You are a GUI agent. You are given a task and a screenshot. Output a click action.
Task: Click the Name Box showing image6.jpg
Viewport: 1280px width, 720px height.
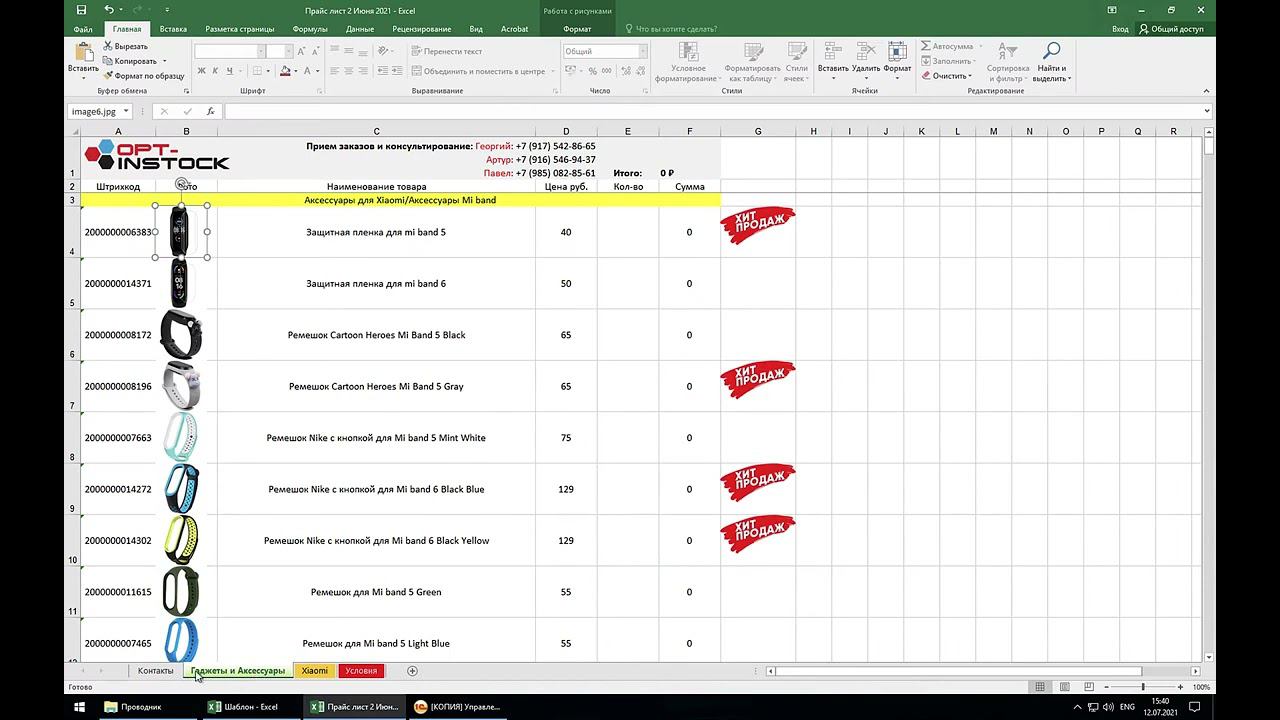coord(100,111)
